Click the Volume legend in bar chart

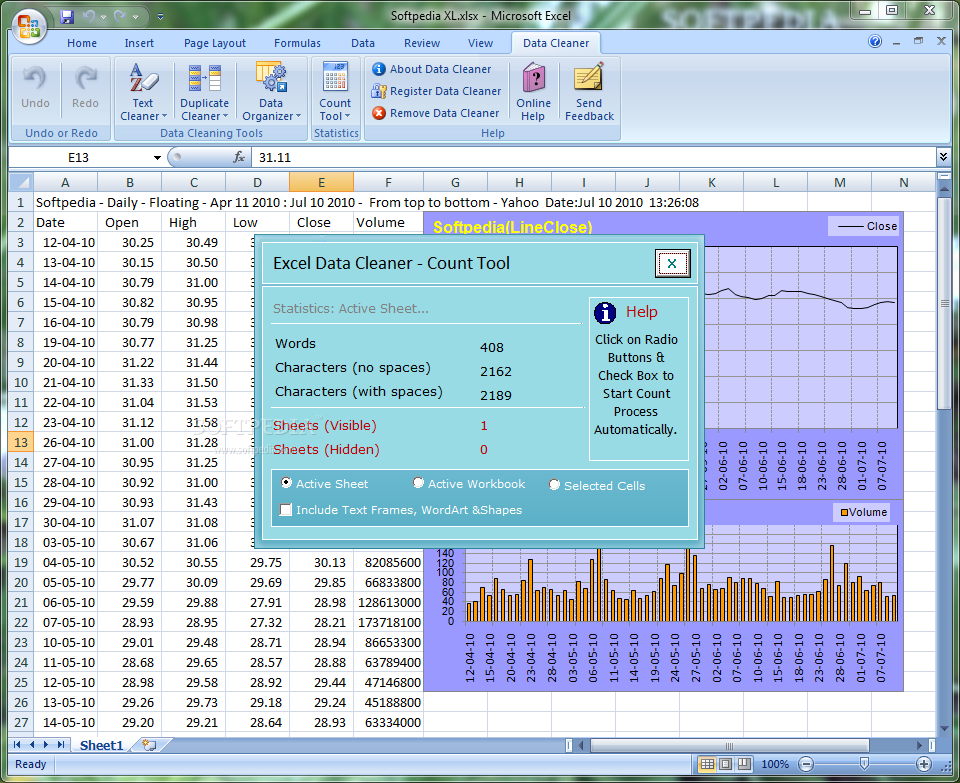click(863, 512)
